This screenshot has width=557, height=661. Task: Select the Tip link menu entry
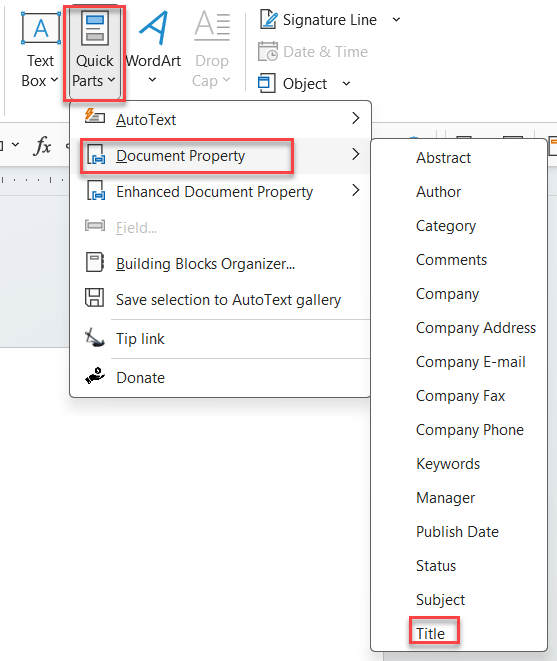point(220,339)
